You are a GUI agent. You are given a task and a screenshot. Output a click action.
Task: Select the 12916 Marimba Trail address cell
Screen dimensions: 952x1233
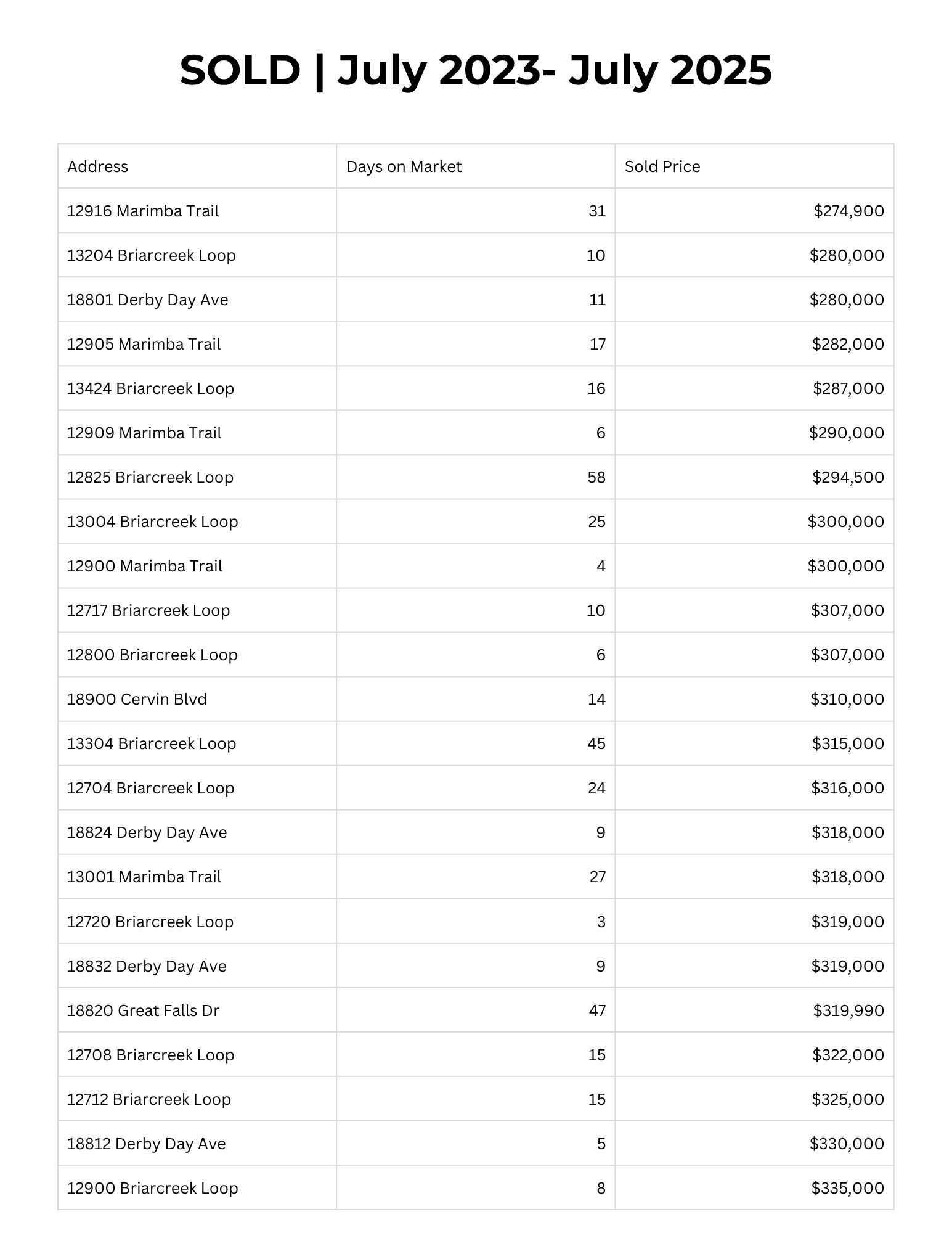pyautogui.click(x=143, y=211)
